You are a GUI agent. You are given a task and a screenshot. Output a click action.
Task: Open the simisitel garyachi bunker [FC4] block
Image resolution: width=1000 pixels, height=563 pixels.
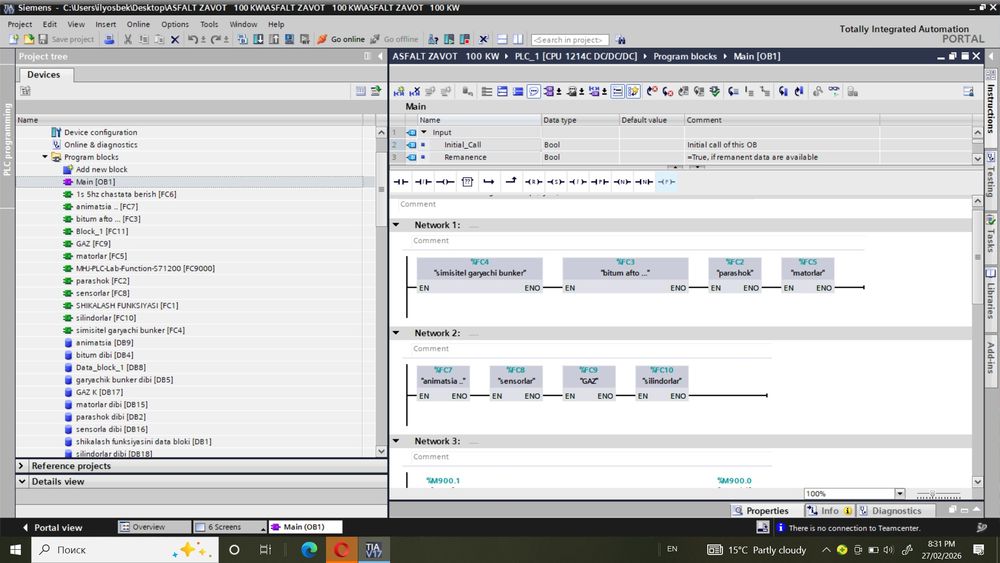130,330
